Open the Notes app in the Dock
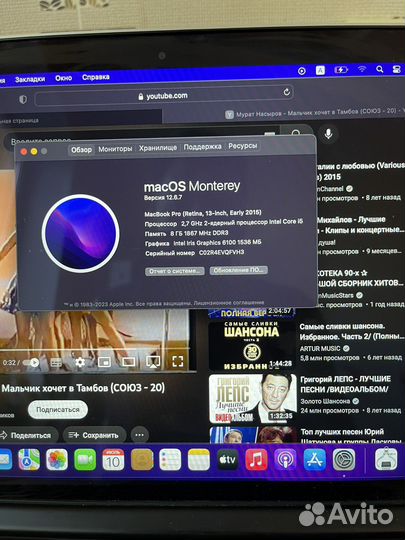Image resolution: width=405 pixels, height=540 pixels. 199,460
